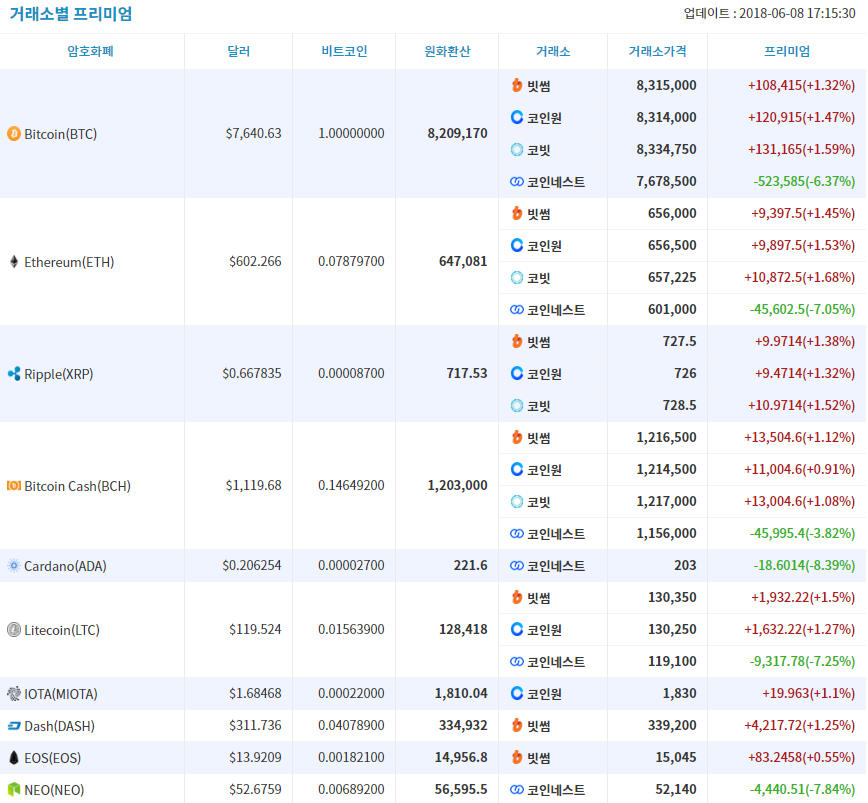Click IOTA premium +19.963(+1.1%)
Viewport: 868px width, 803px height.
pyautogui.click(x=808, y=693)
